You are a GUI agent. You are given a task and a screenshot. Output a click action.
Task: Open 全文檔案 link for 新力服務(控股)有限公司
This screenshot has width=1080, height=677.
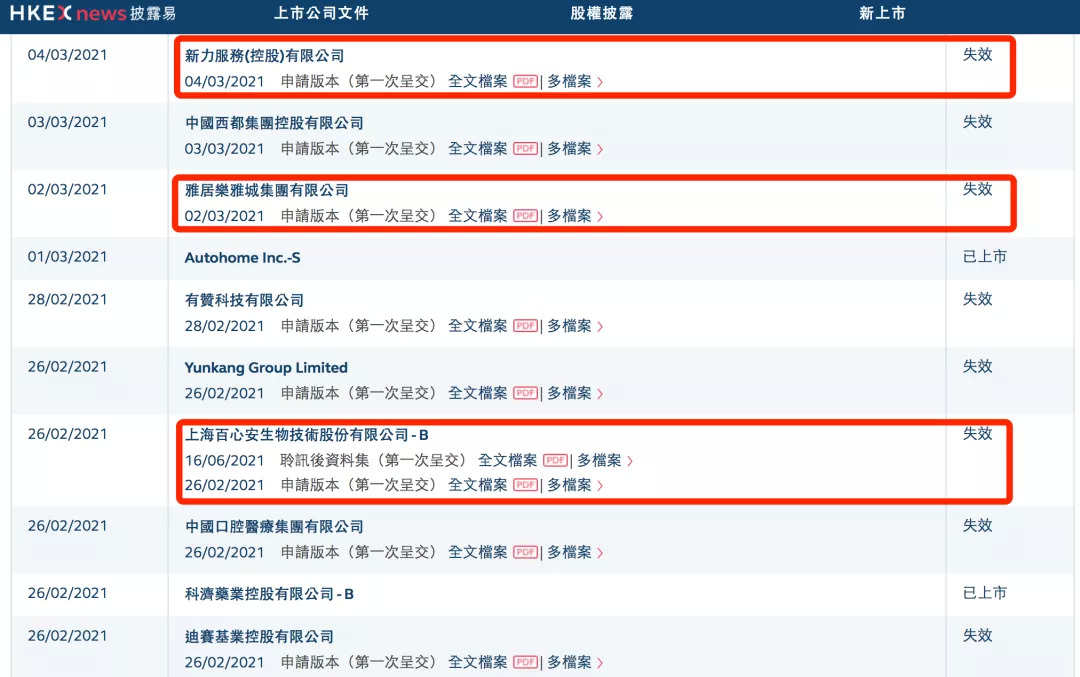click(478, 81)
